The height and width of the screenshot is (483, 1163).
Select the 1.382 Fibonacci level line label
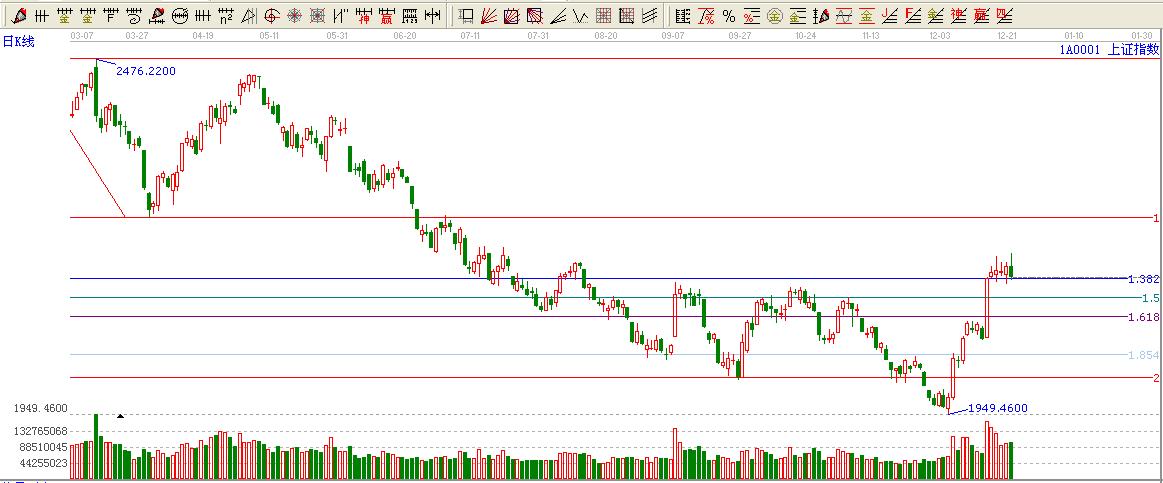1142,279
